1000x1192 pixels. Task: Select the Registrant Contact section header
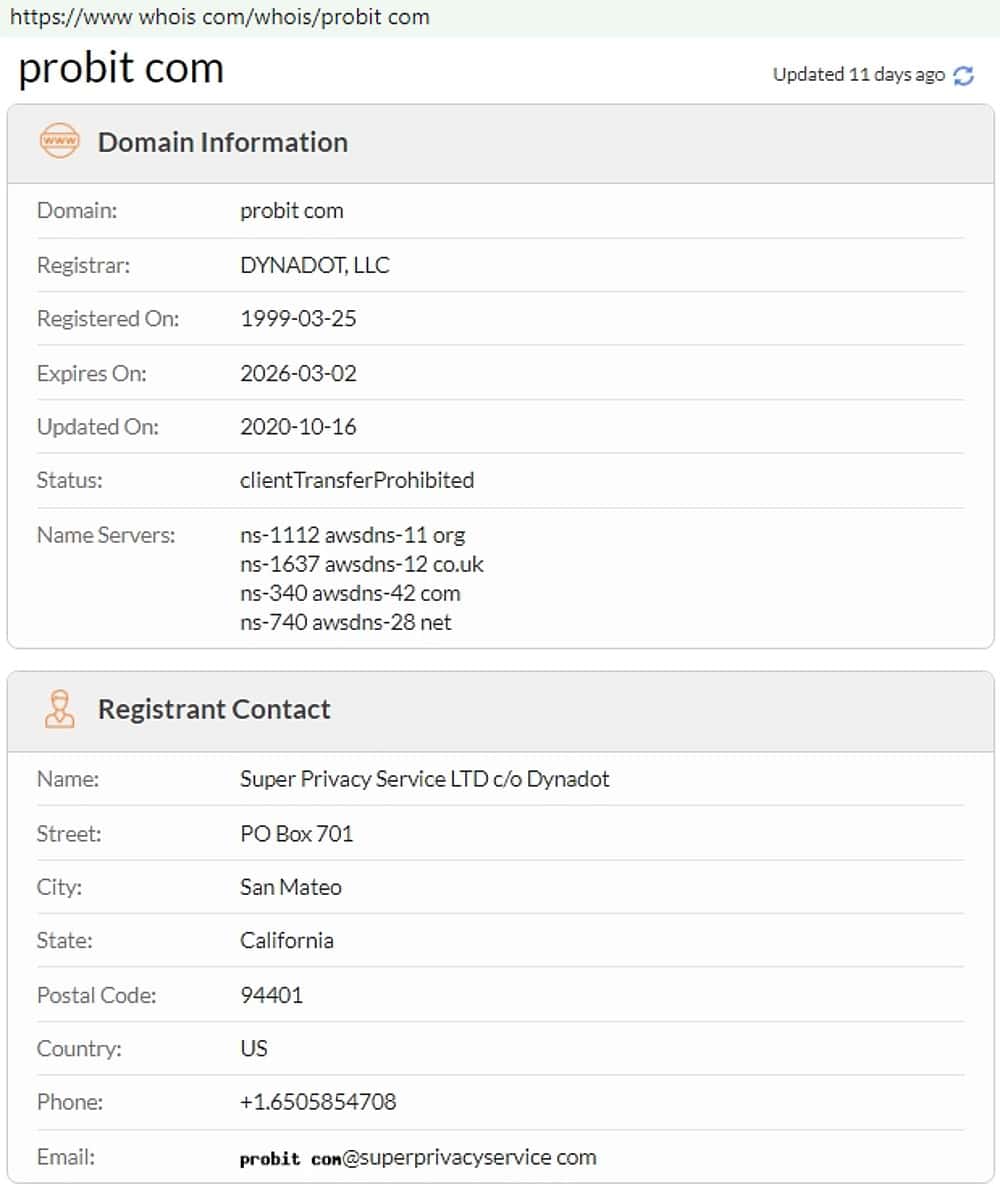coord(214,709)
